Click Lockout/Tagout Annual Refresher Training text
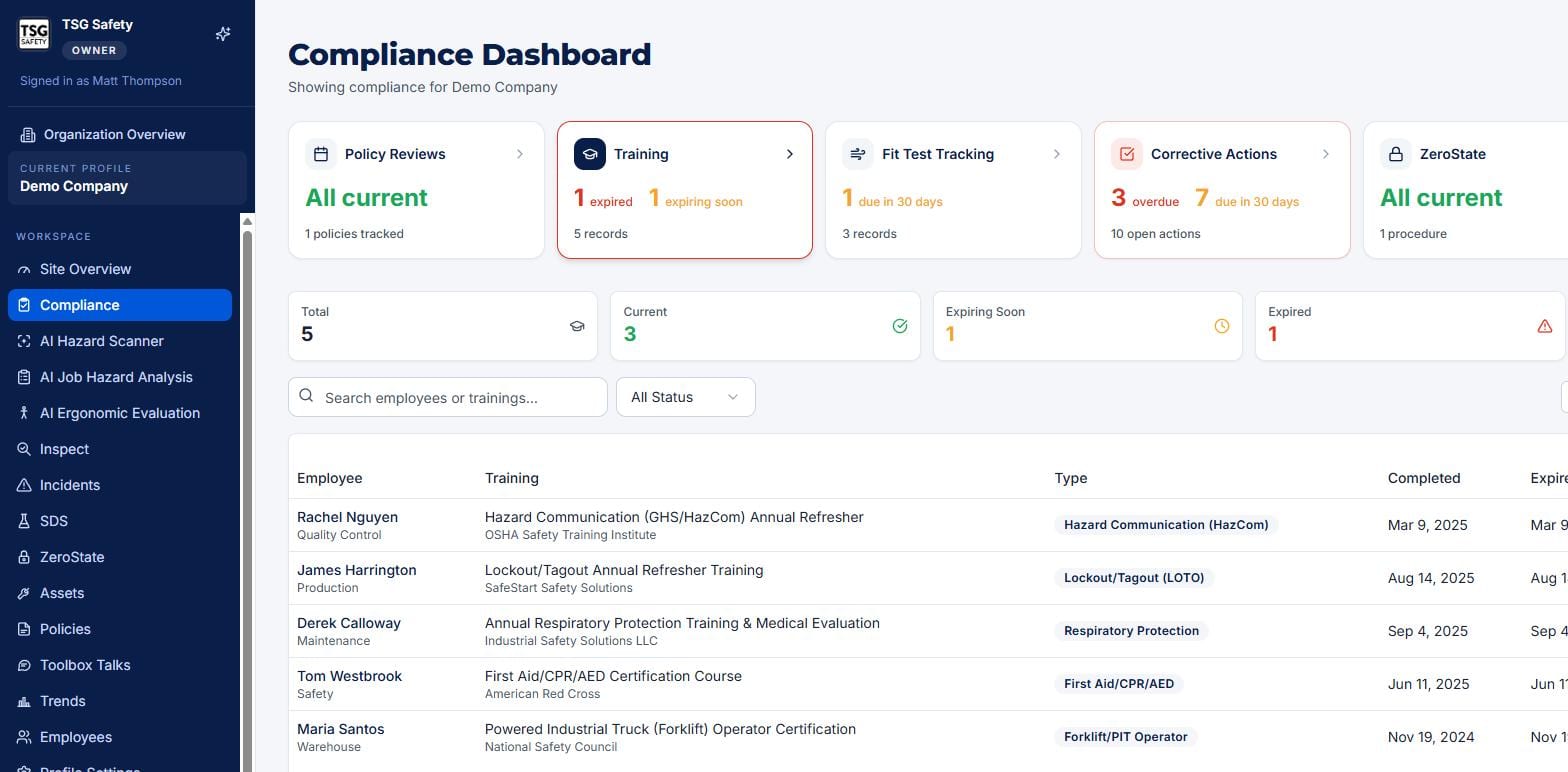The height and width of the screenshot is (772, 1568). 624,570
